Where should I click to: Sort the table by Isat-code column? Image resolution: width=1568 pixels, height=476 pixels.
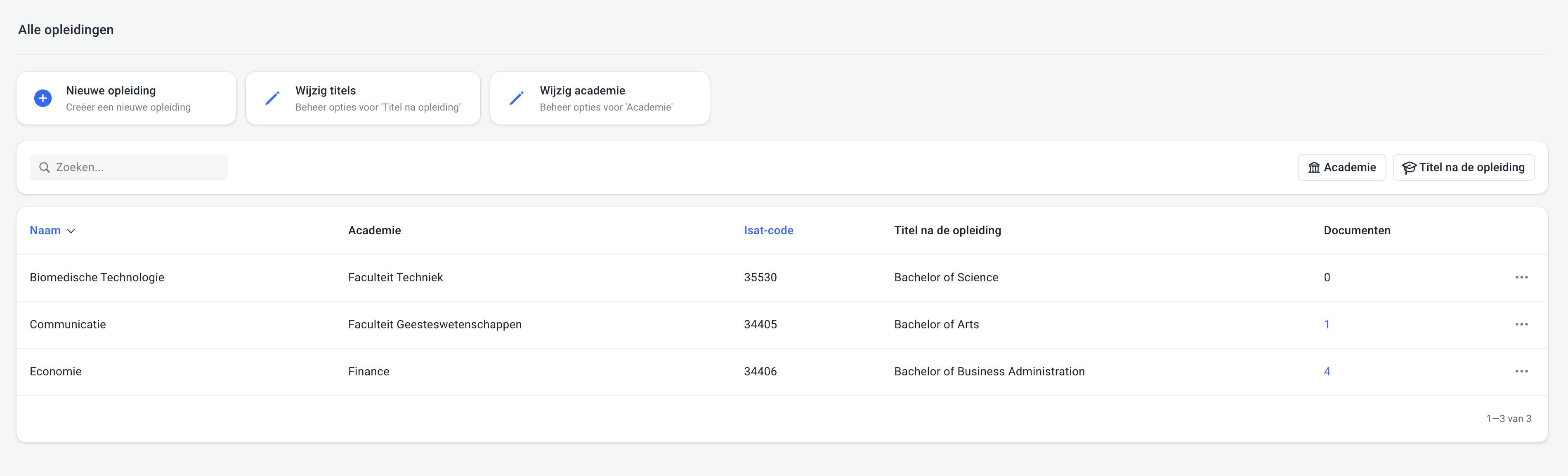(768, 231)
